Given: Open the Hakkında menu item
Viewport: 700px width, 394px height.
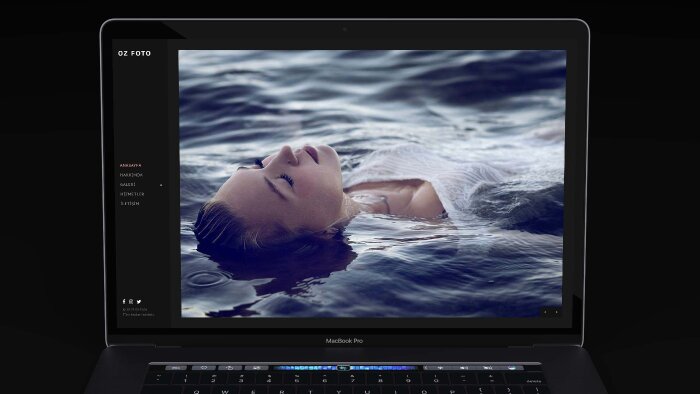Looking at the screenshot, I should pos(131,175).
